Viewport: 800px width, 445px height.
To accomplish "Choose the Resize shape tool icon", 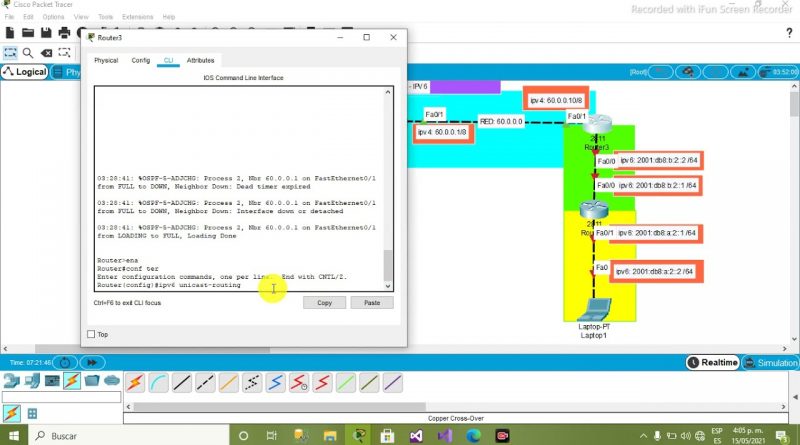I will click(x=64, y=53).
